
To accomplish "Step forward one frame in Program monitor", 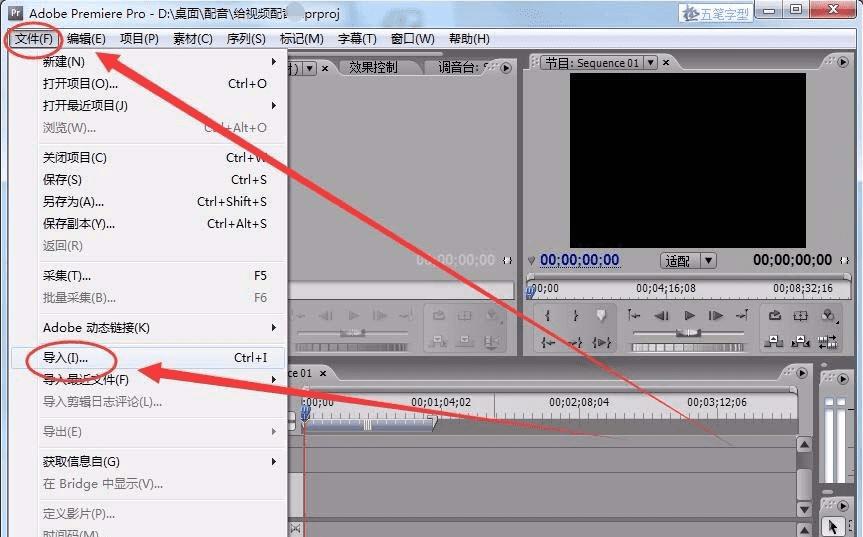I will [x=715, y=315].
